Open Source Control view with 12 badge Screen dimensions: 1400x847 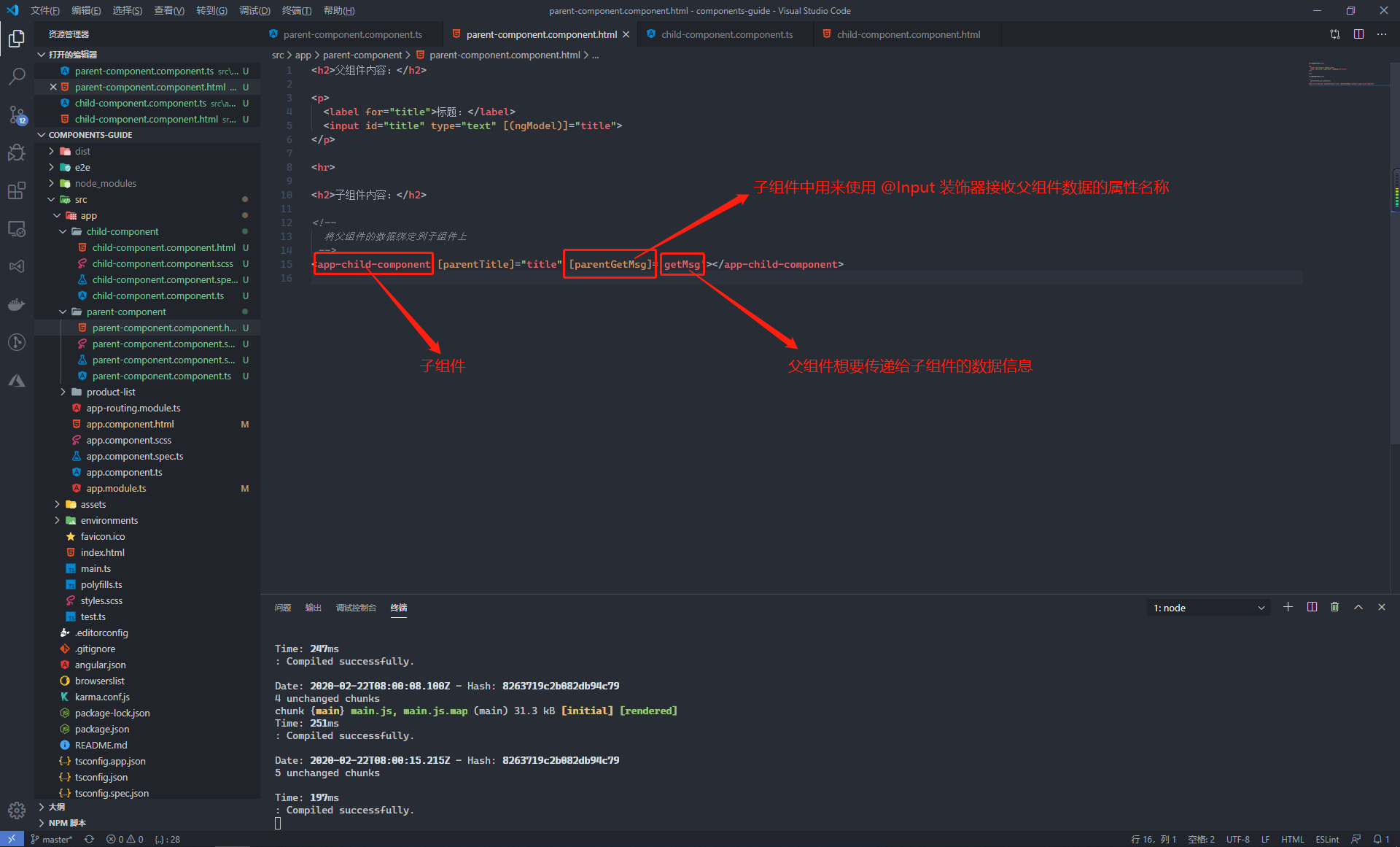click(17, 115)
